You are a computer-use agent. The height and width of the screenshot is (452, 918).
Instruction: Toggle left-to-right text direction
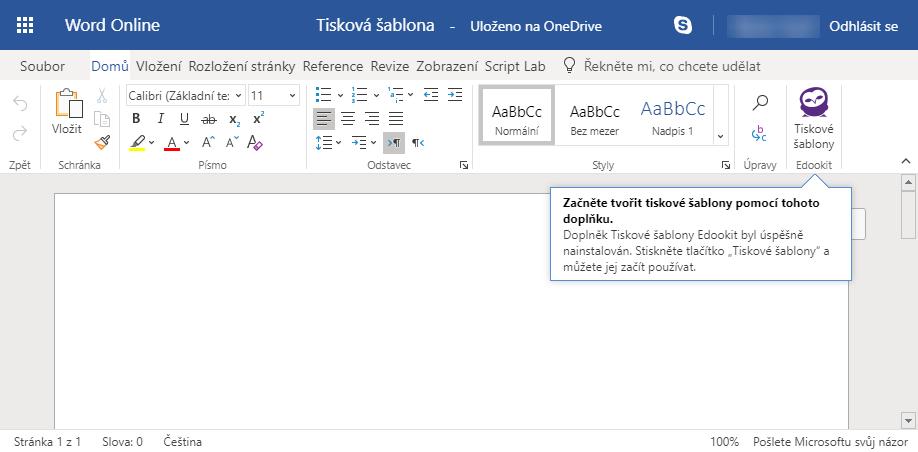pyautogui.click(x=394, y=143)
